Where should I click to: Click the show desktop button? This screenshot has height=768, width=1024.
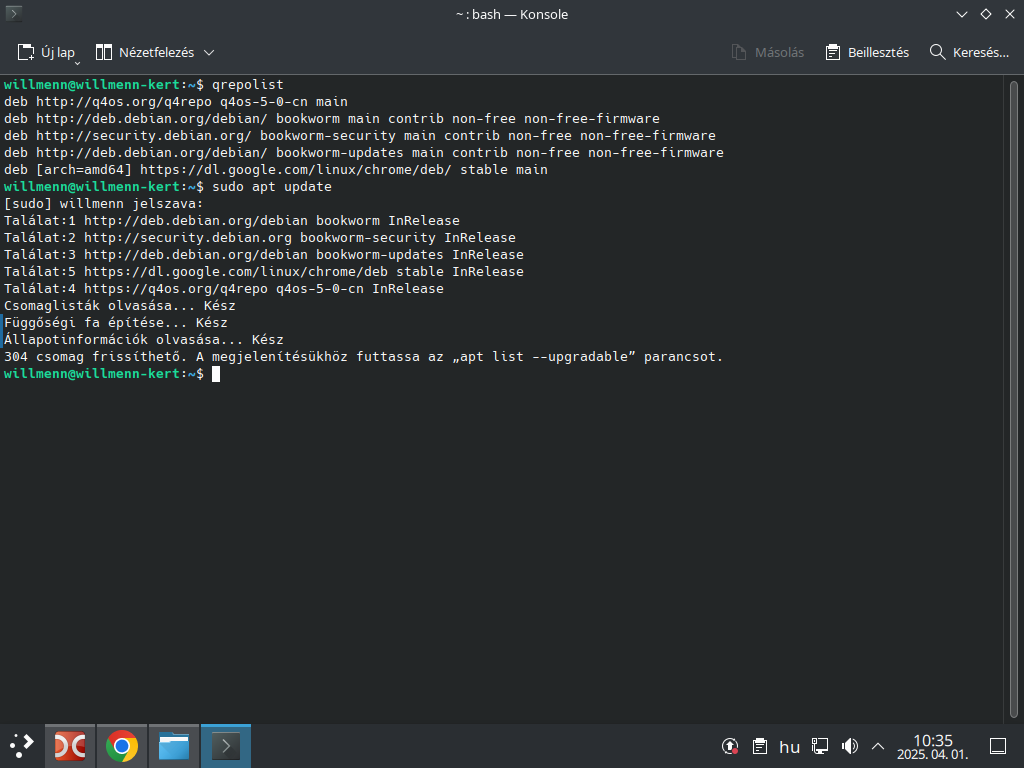997,746
